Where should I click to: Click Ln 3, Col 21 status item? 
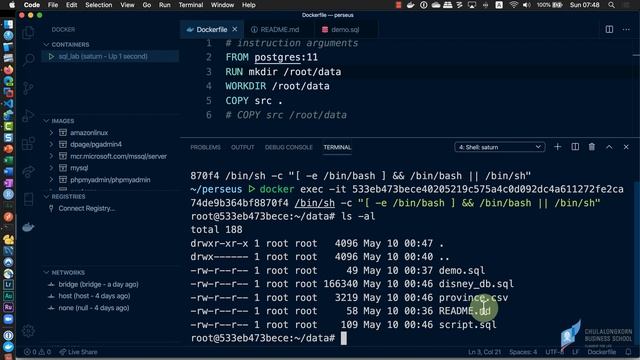(x=484, y=352)
